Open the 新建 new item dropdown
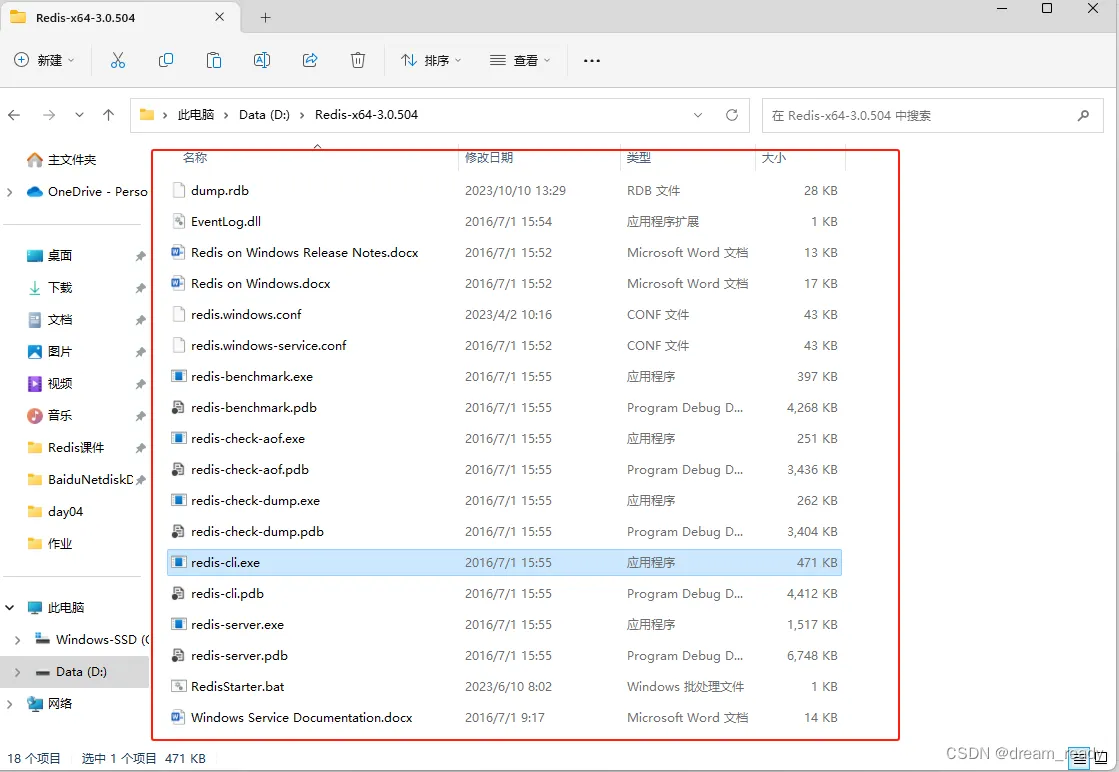The height and width of the screenshot is (772, 1119). (44, 61)
